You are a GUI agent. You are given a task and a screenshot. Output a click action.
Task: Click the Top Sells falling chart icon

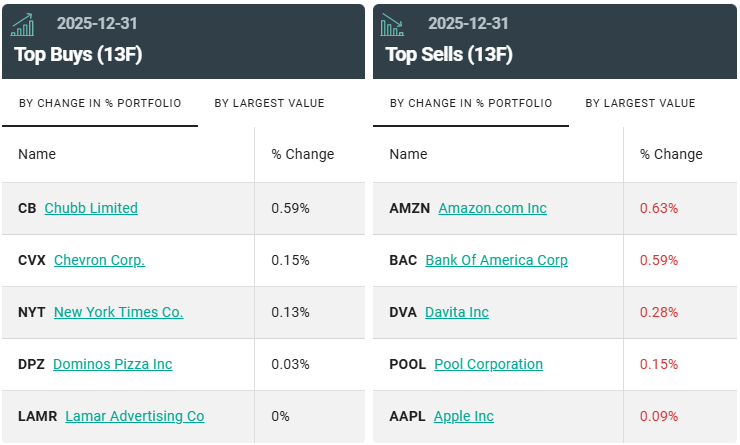tap(393, 25)
